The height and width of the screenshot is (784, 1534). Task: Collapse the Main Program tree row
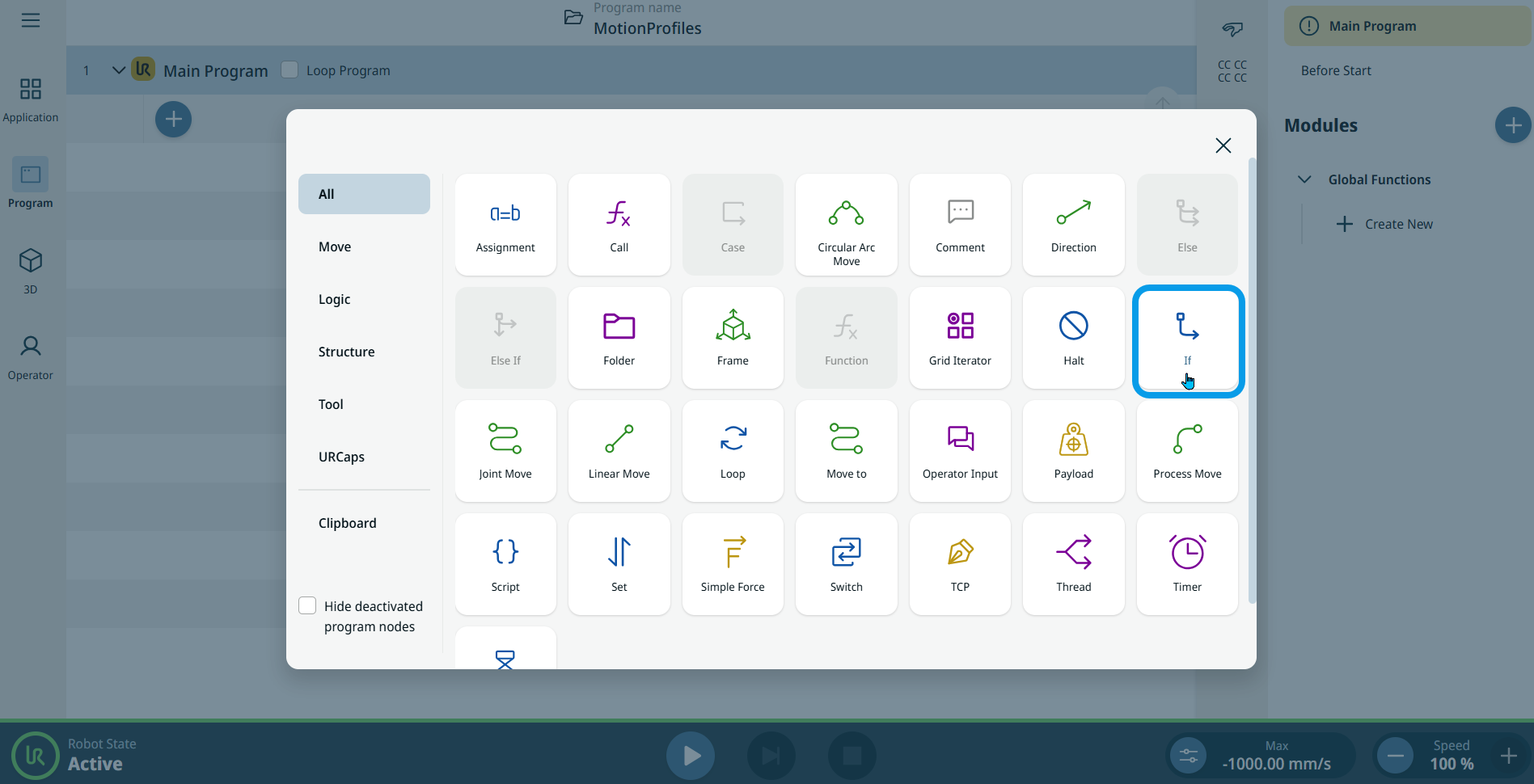click(x=118, y=70)
